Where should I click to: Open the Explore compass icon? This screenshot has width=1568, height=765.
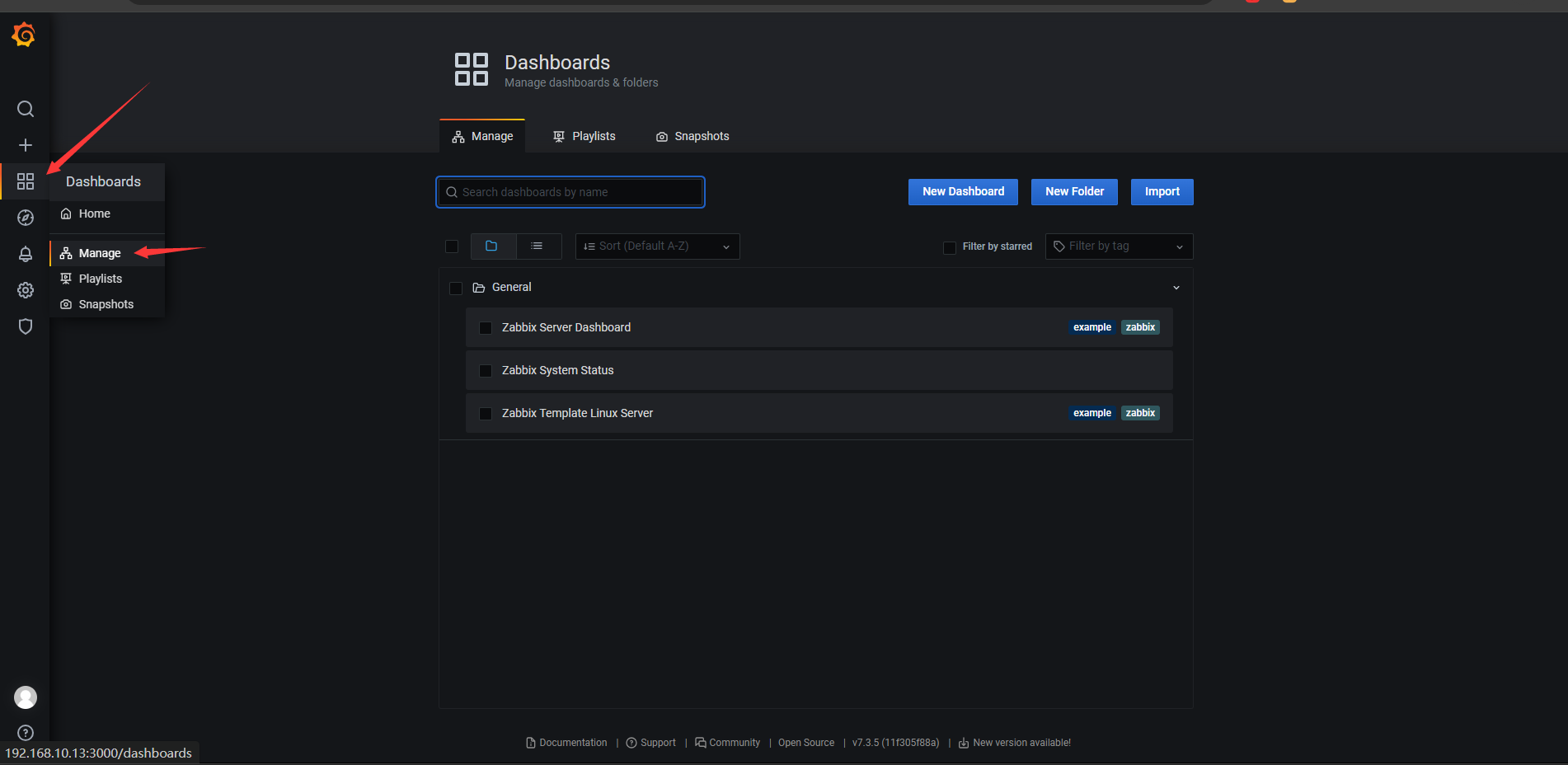pos(26,218)
